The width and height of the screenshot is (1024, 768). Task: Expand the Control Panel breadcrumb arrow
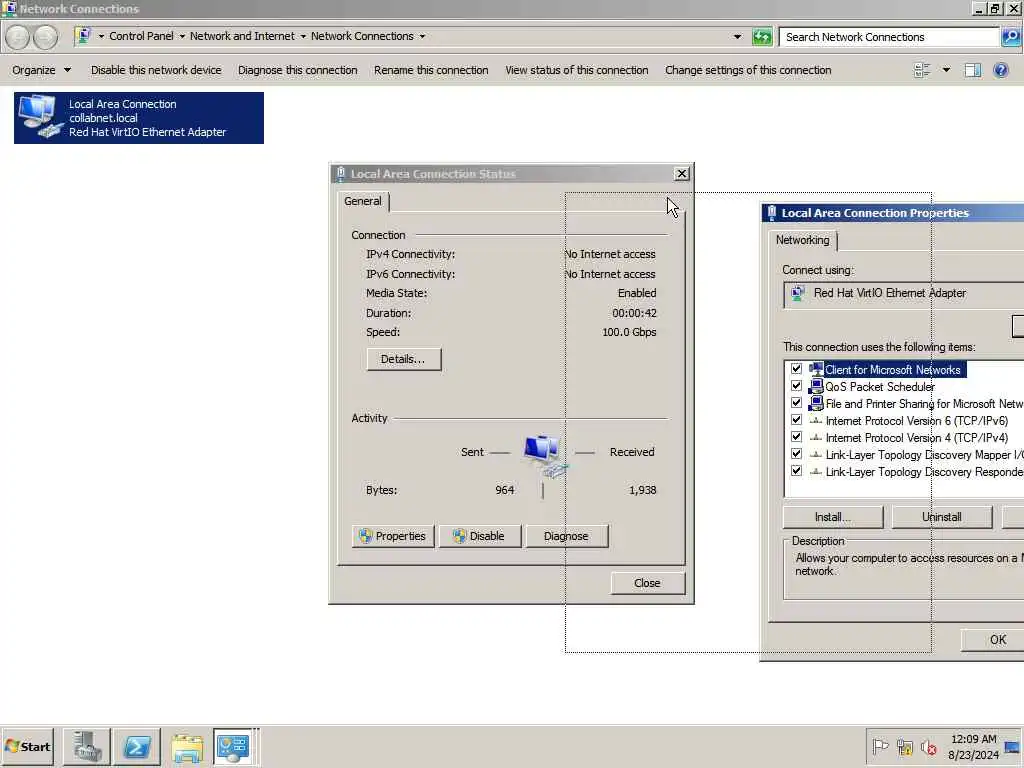tap(182, 37)
